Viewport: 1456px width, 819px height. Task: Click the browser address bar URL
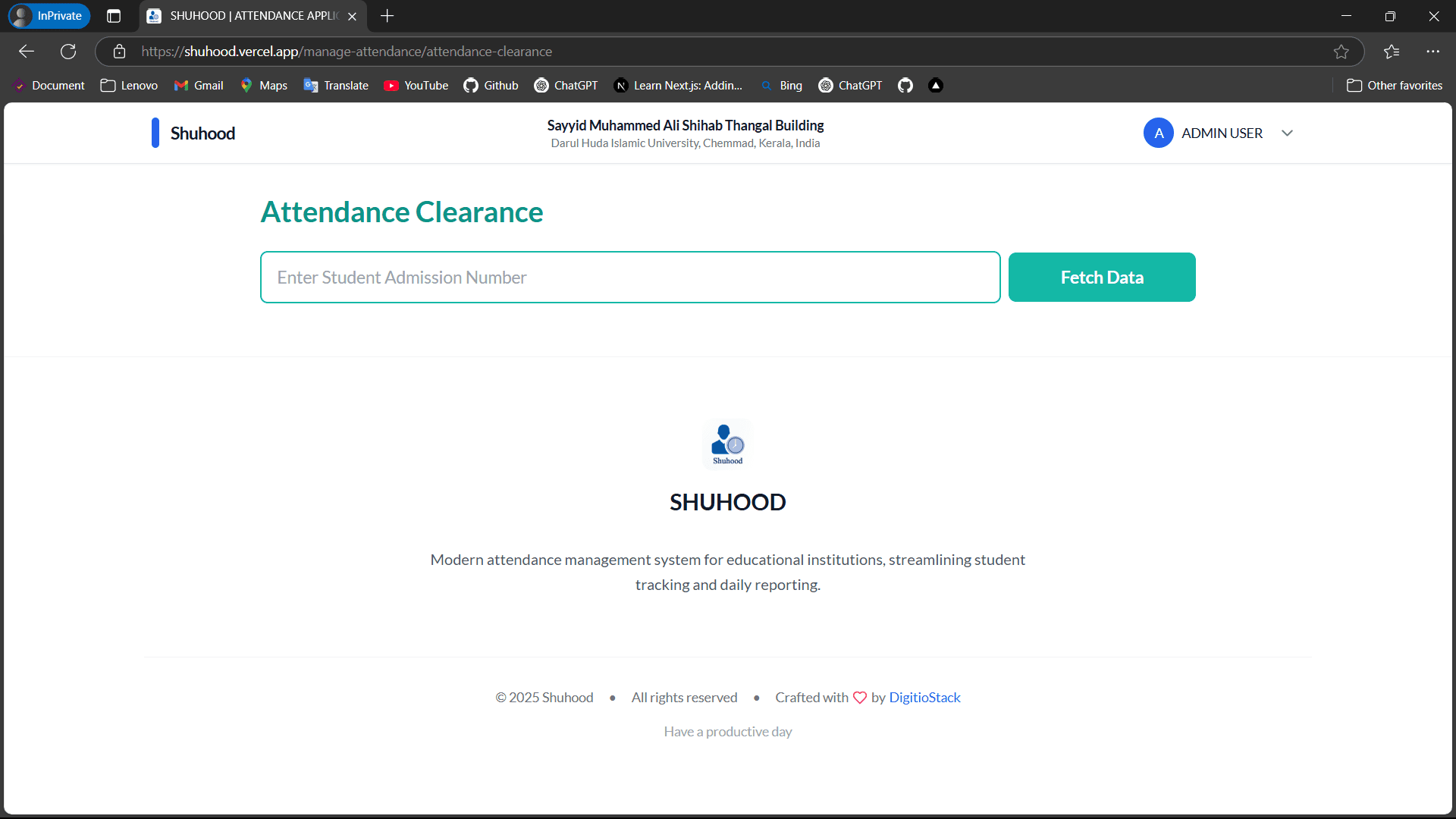click(x=347, y=52)
